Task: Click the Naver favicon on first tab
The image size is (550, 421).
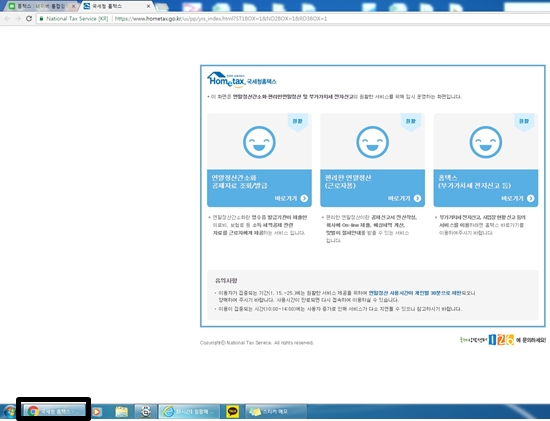Action: (x=12, y=6)
